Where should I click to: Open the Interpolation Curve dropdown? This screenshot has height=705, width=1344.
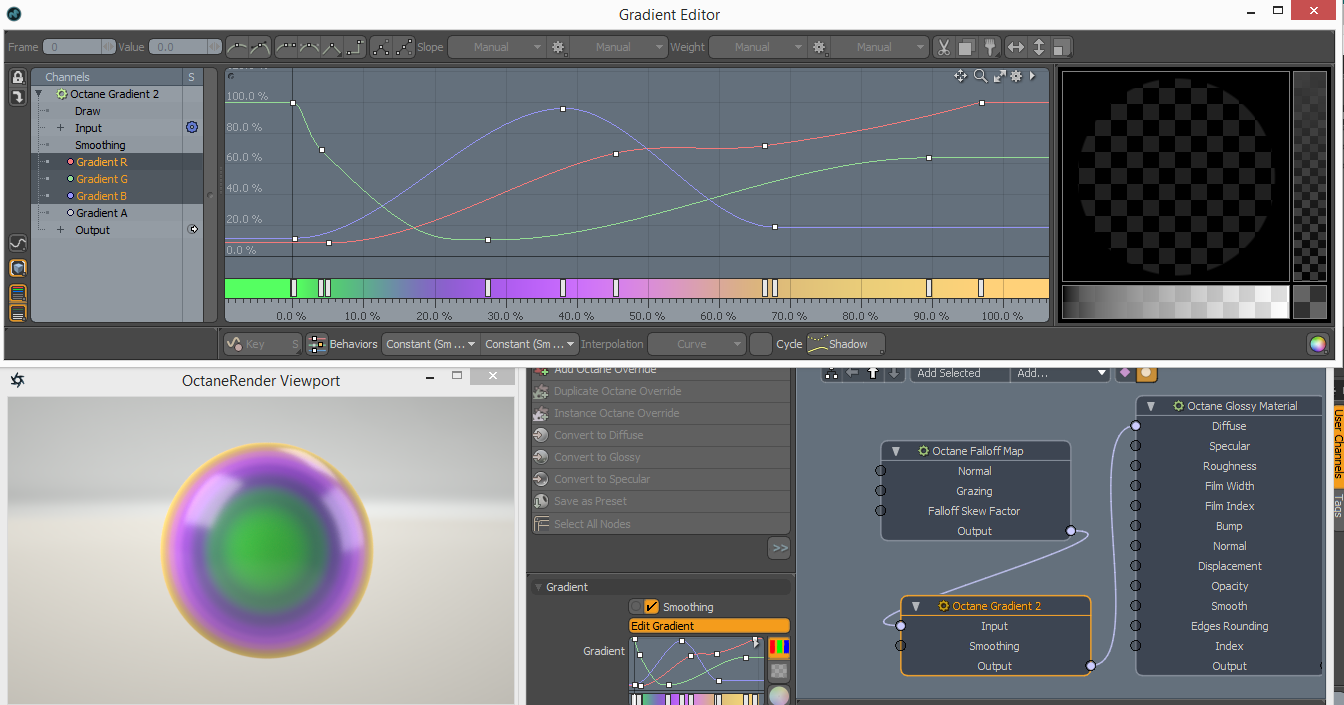click(697, 344)
